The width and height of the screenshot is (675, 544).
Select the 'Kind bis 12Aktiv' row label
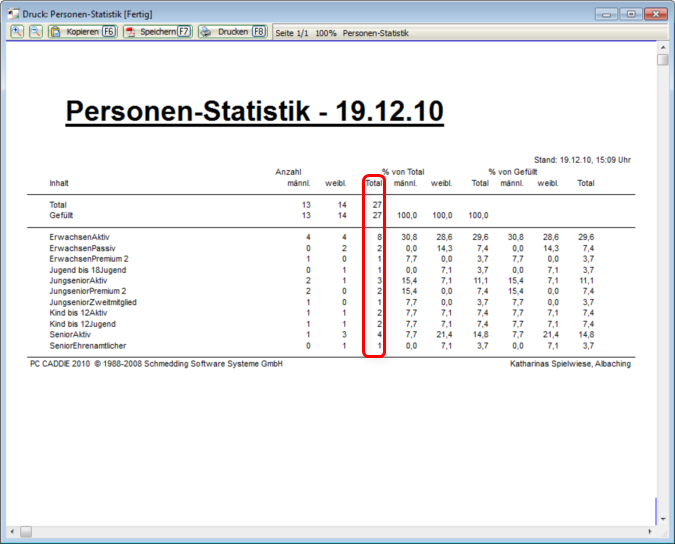[x=78, y=313]
